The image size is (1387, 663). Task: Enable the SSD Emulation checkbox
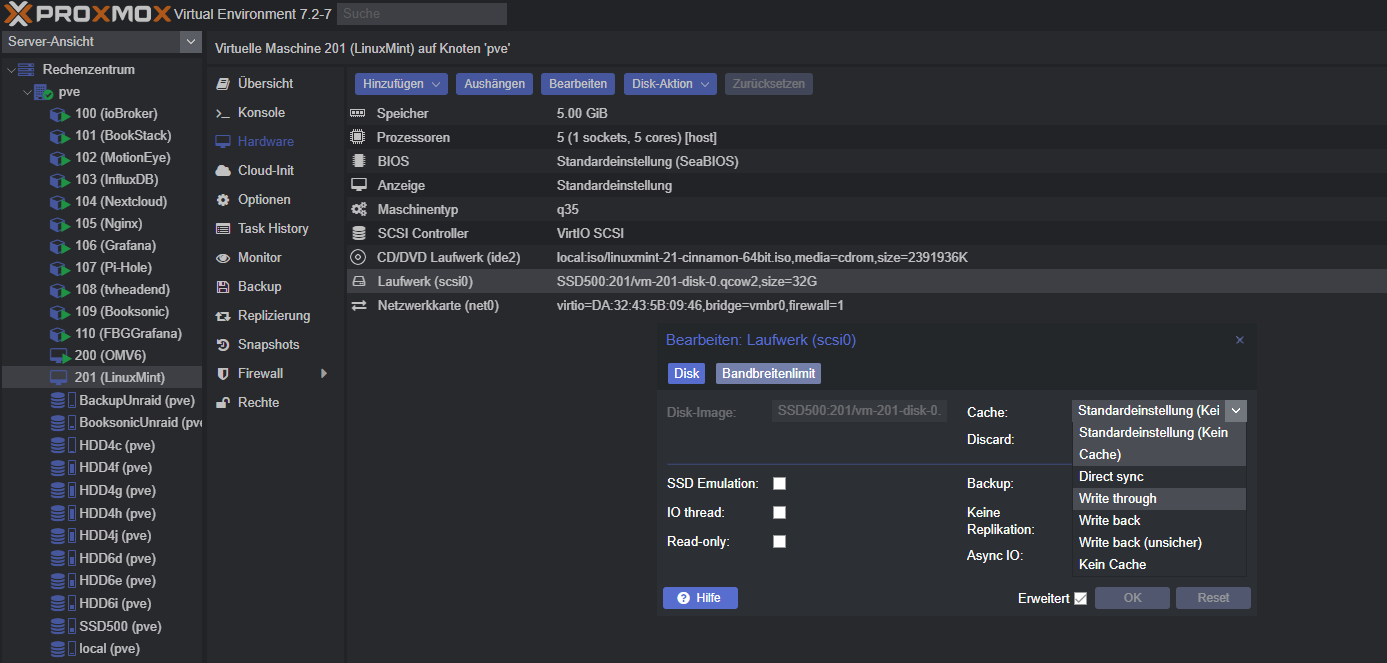[779, 484]
